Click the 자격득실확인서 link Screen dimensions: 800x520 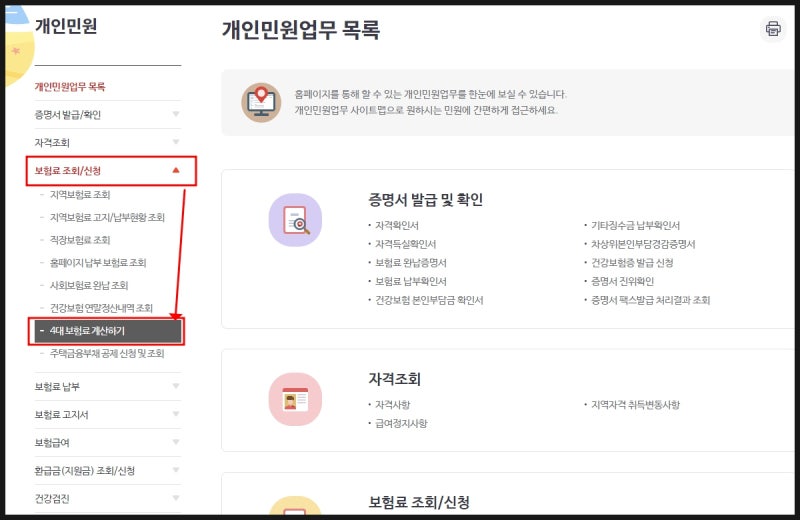406,244
